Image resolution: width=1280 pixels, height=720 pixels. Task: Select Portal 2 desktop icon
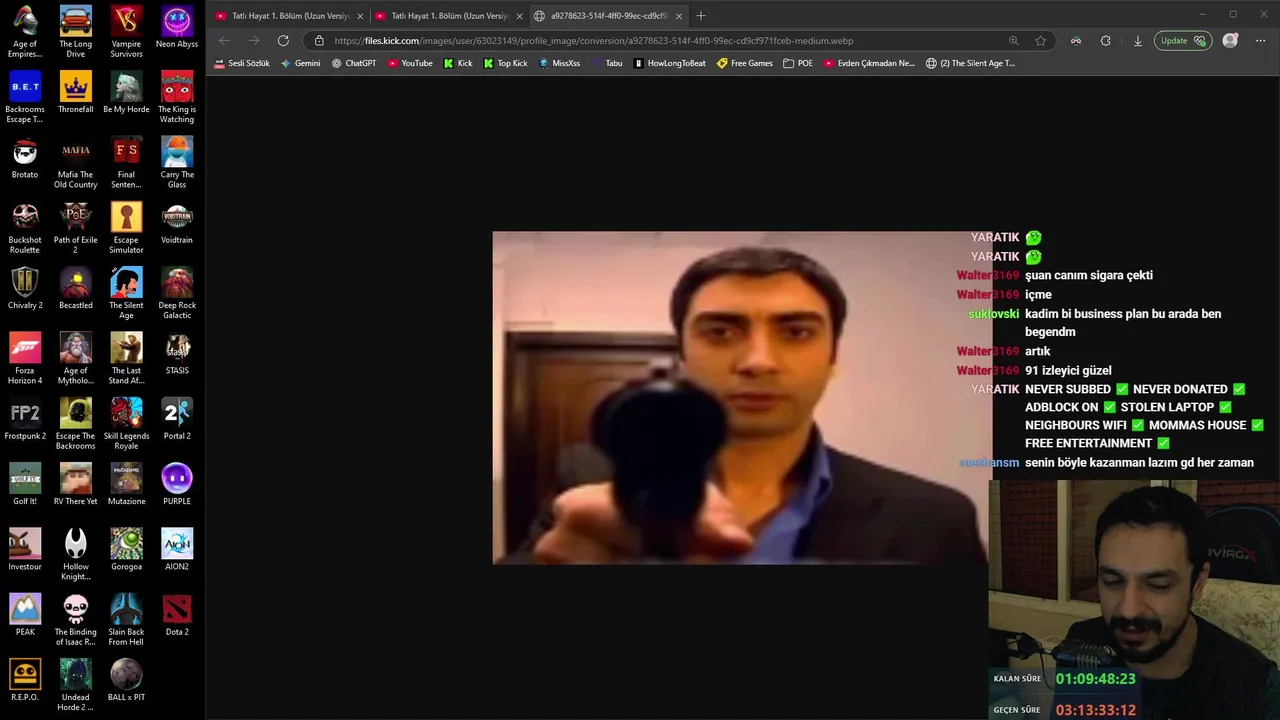pyautogui.click(x=177, y=419)
